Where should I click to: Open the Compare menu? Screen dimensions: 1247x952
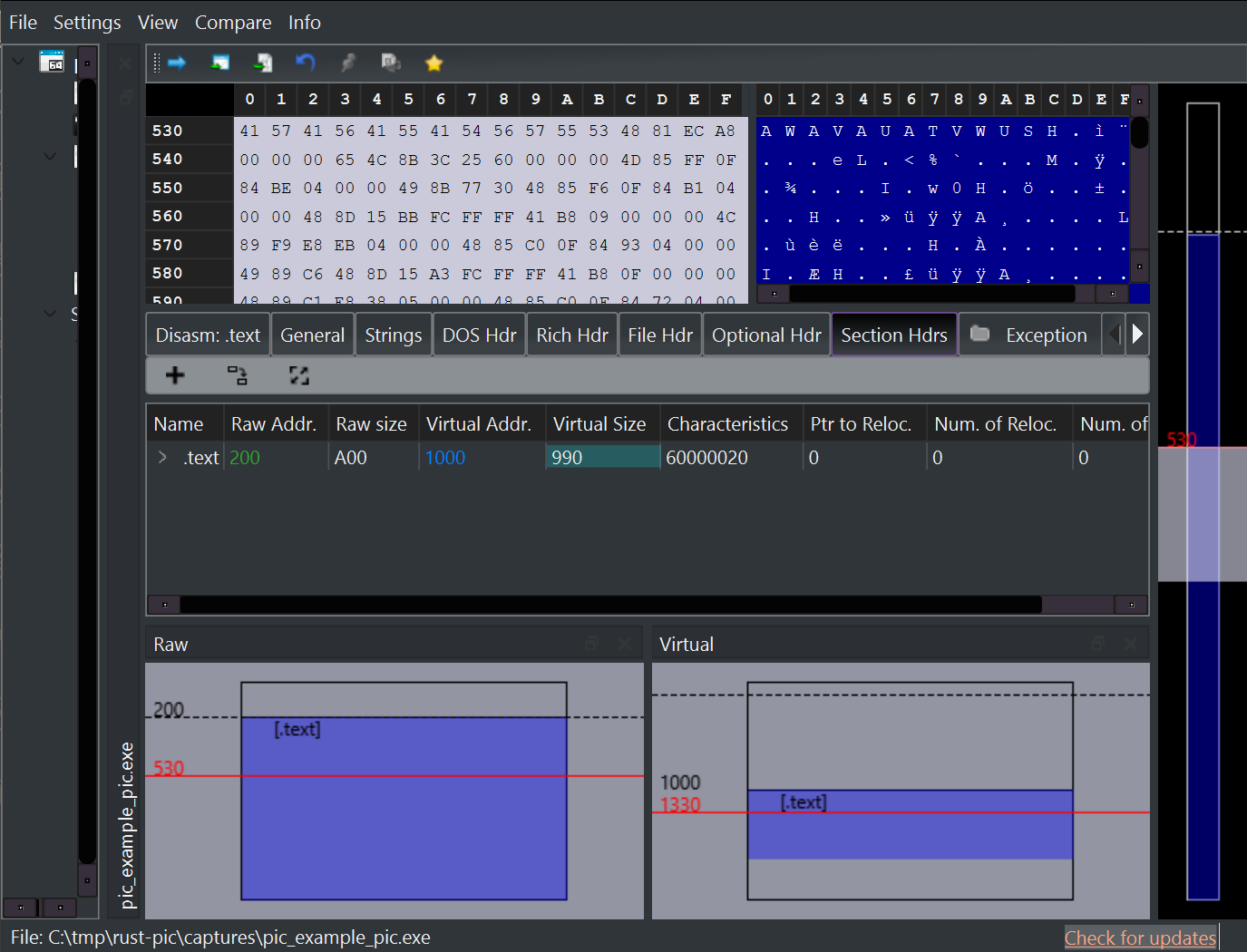pos(233,23)
